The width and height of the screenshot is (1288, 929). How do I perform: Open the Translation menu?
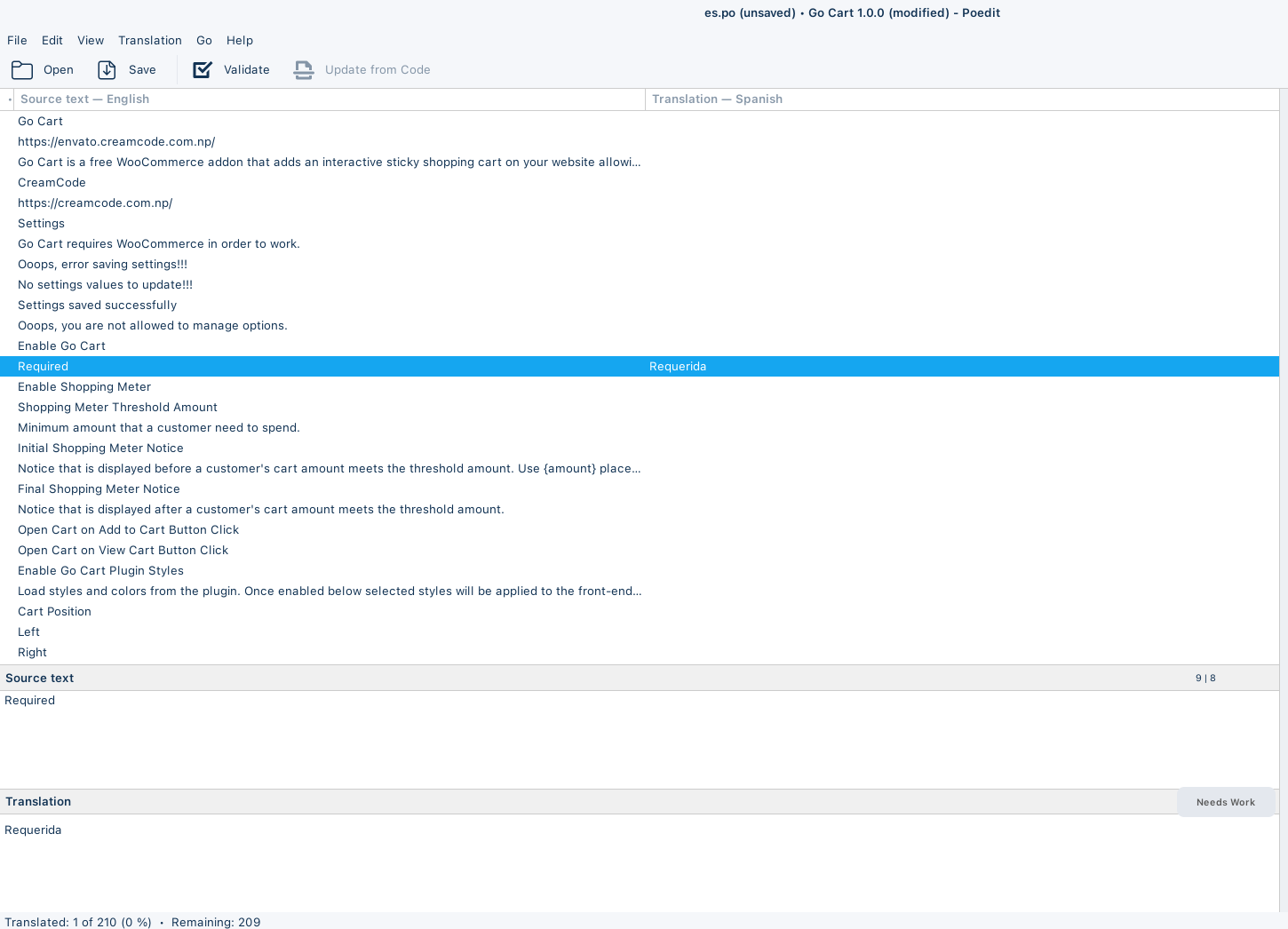[149, 40]
